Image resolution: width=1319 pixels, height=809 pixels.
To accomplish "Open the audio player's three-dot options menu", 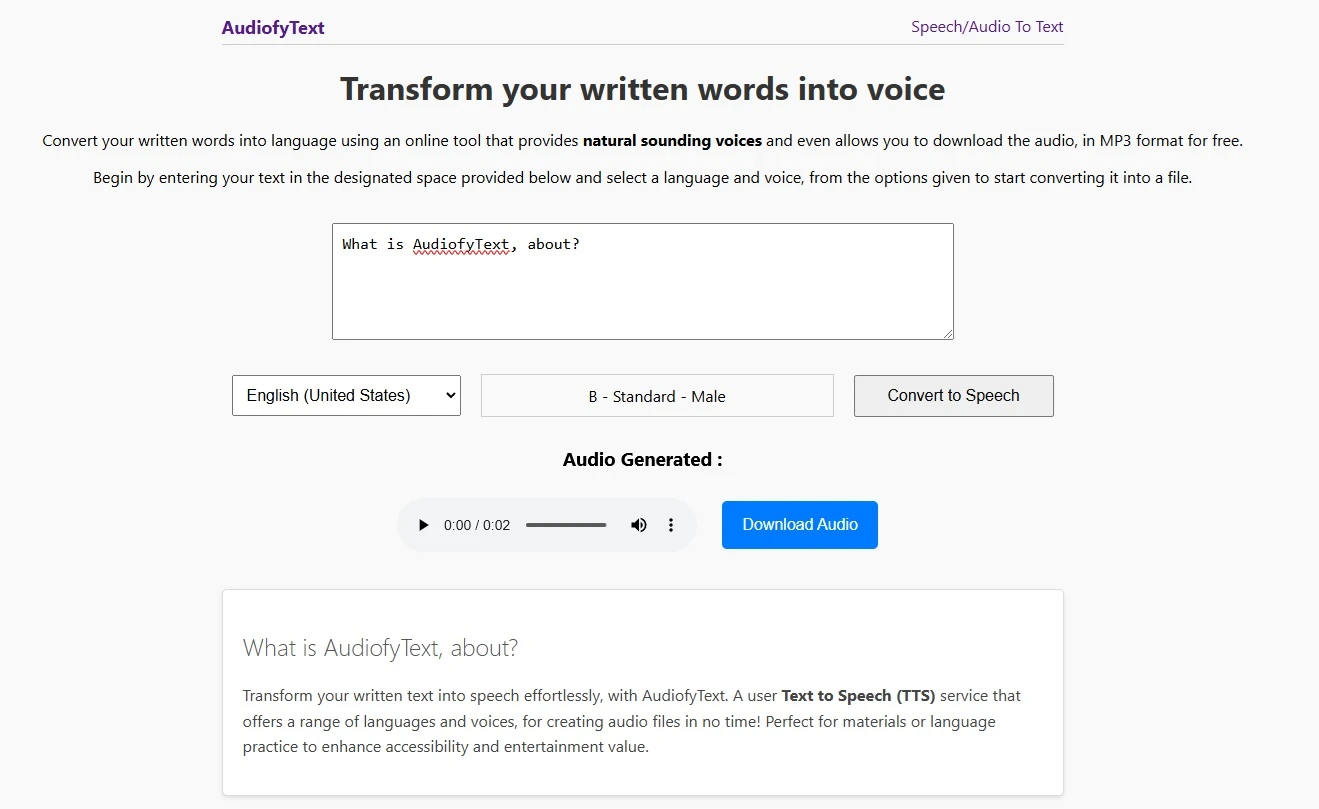I will coord(671,524).
